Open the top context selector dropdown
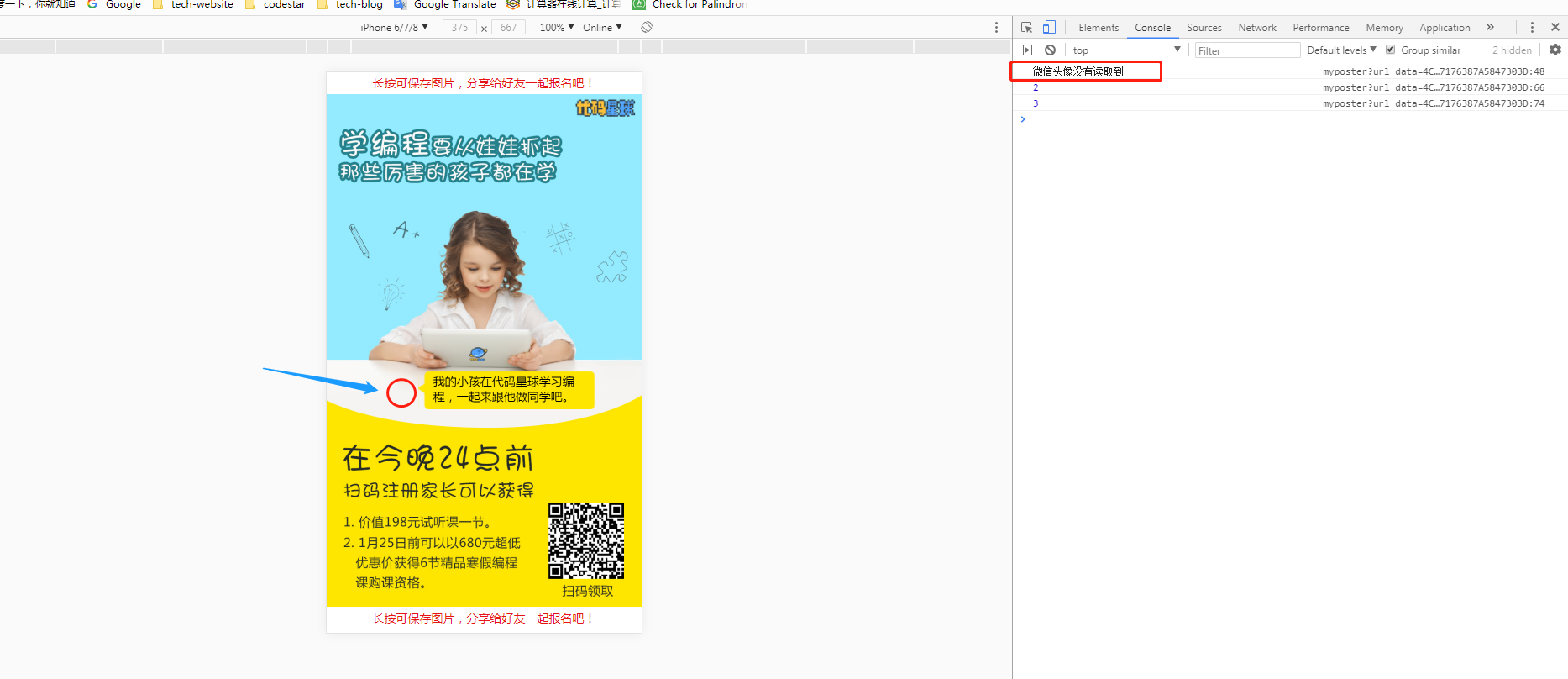The width and height of the screenshot is (1568, 679). (x=1126, y=50)
